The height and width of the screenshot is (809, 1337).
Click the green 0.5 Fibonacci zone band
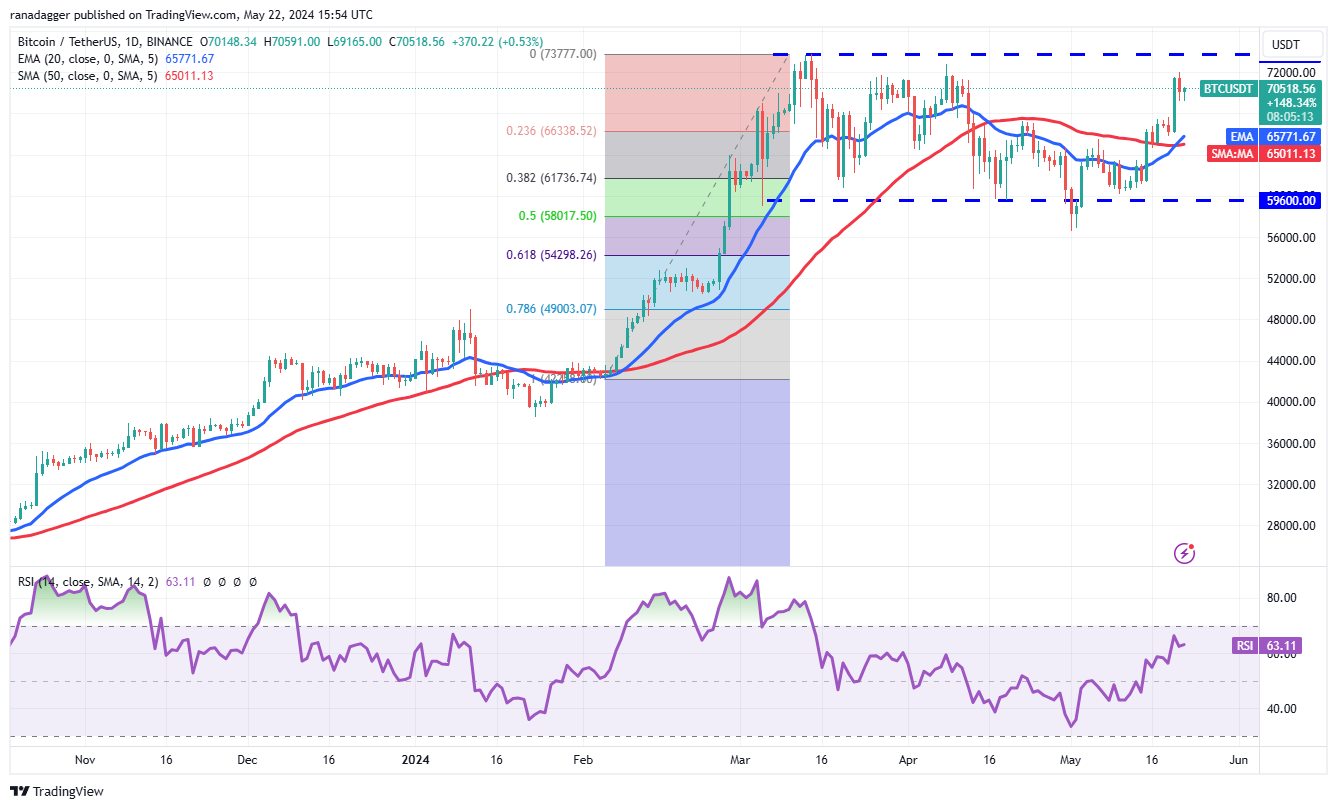(697, 197)
